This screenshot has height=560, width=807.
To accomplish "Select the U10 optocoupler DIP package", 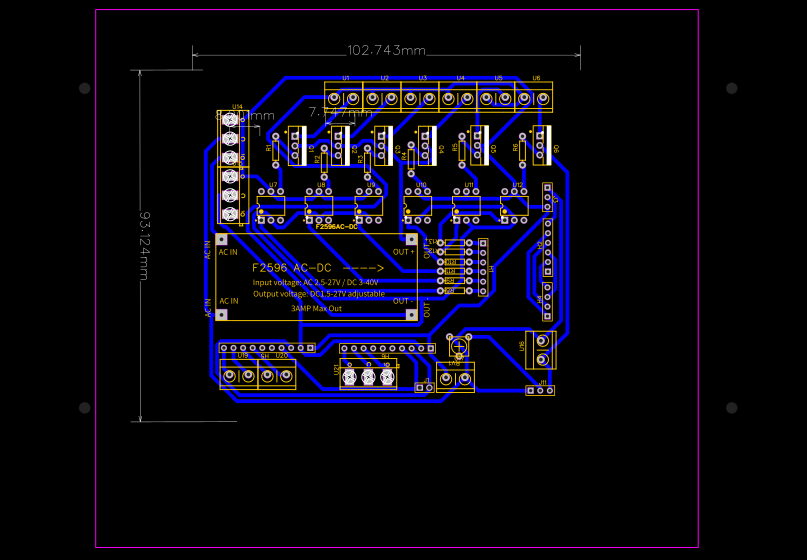I will tap(418, 206).
